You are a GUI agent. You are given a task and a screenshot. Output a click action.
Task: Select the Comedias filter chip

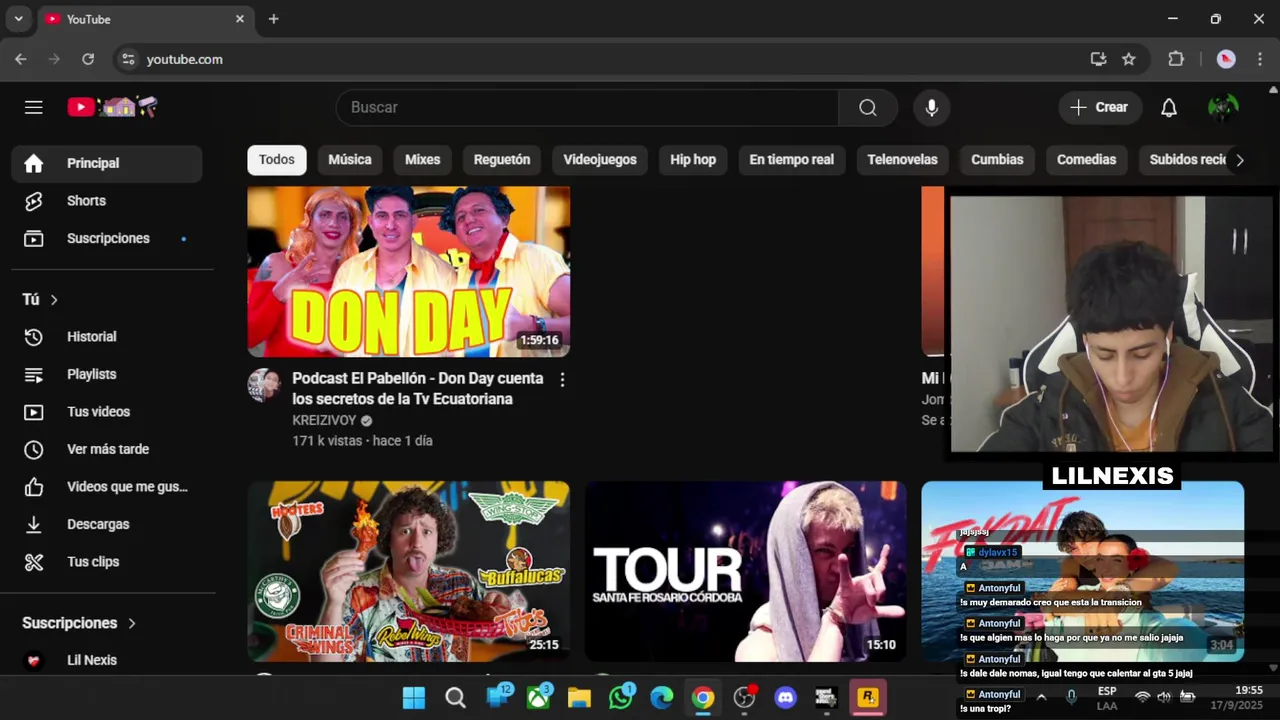click(1086, 160)
